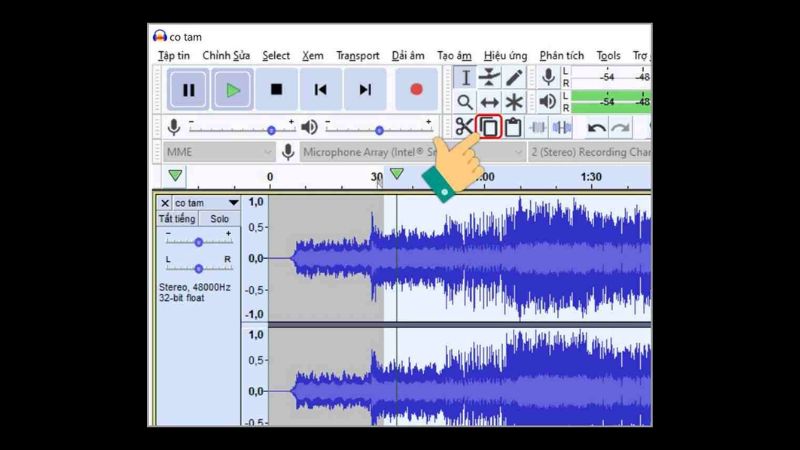Open the Dải âm menu
800x450 pixels.
(x=408, y=55)
